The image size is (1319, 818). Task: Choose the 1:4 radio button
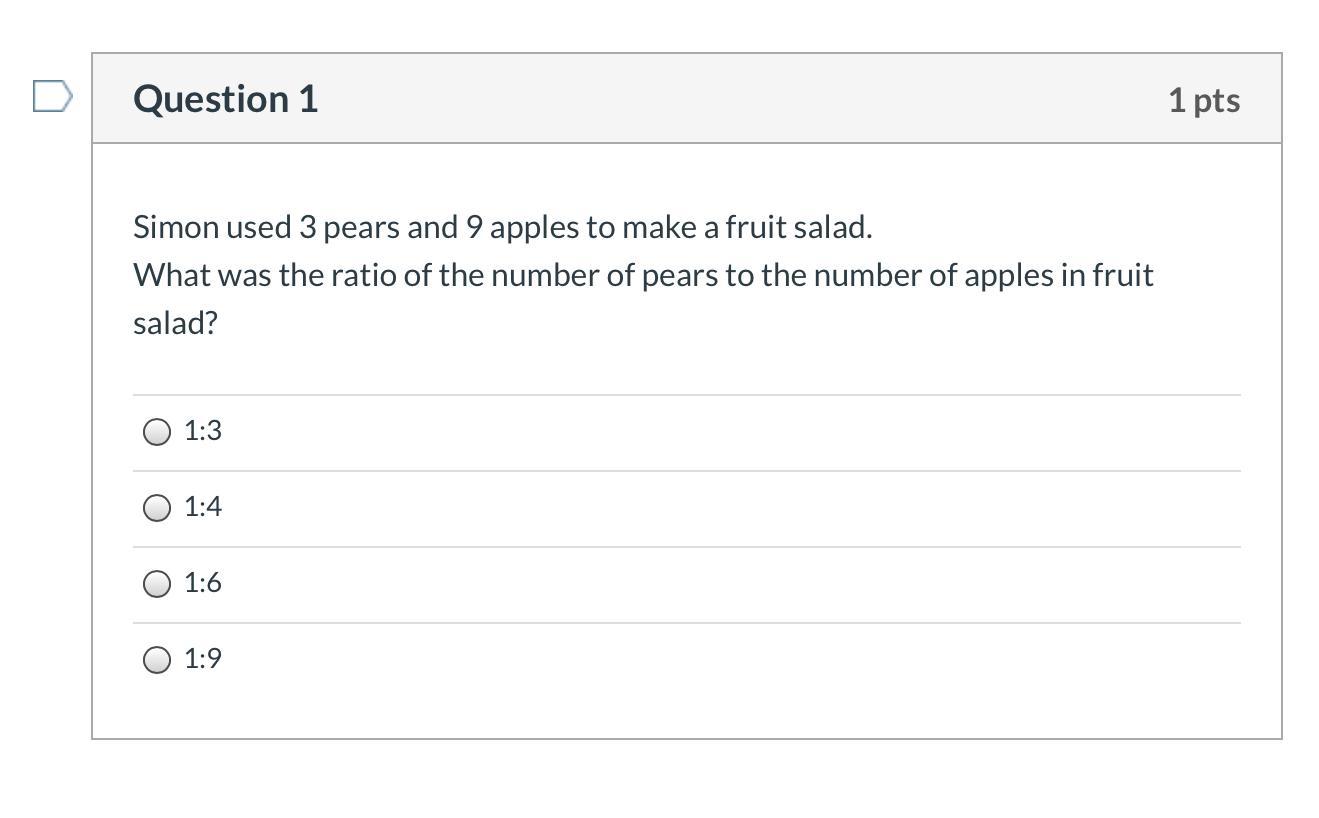[x=157, y=508]
